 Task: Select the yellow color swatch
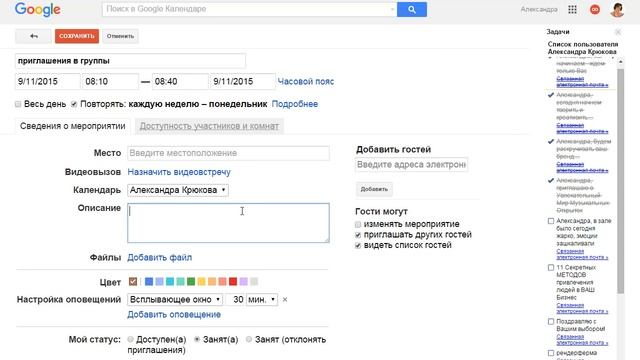[x=201, y=281]
